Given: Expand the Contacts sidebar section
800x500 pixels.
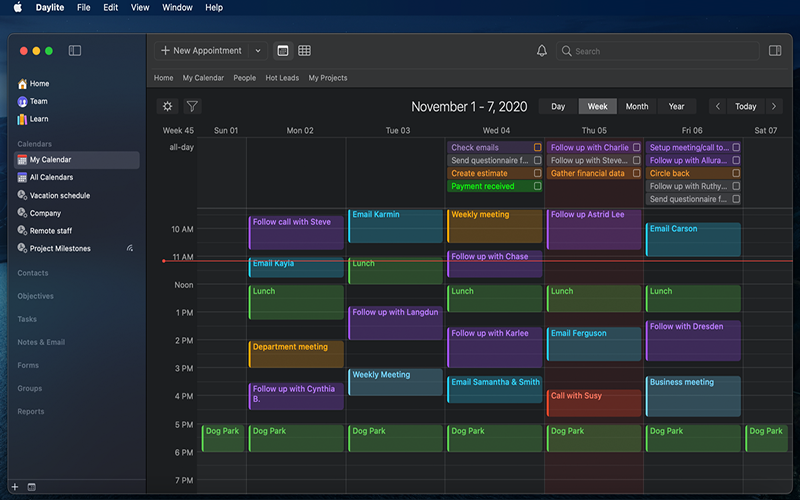Looking at the screenshot, I should [x=33, y=273].
